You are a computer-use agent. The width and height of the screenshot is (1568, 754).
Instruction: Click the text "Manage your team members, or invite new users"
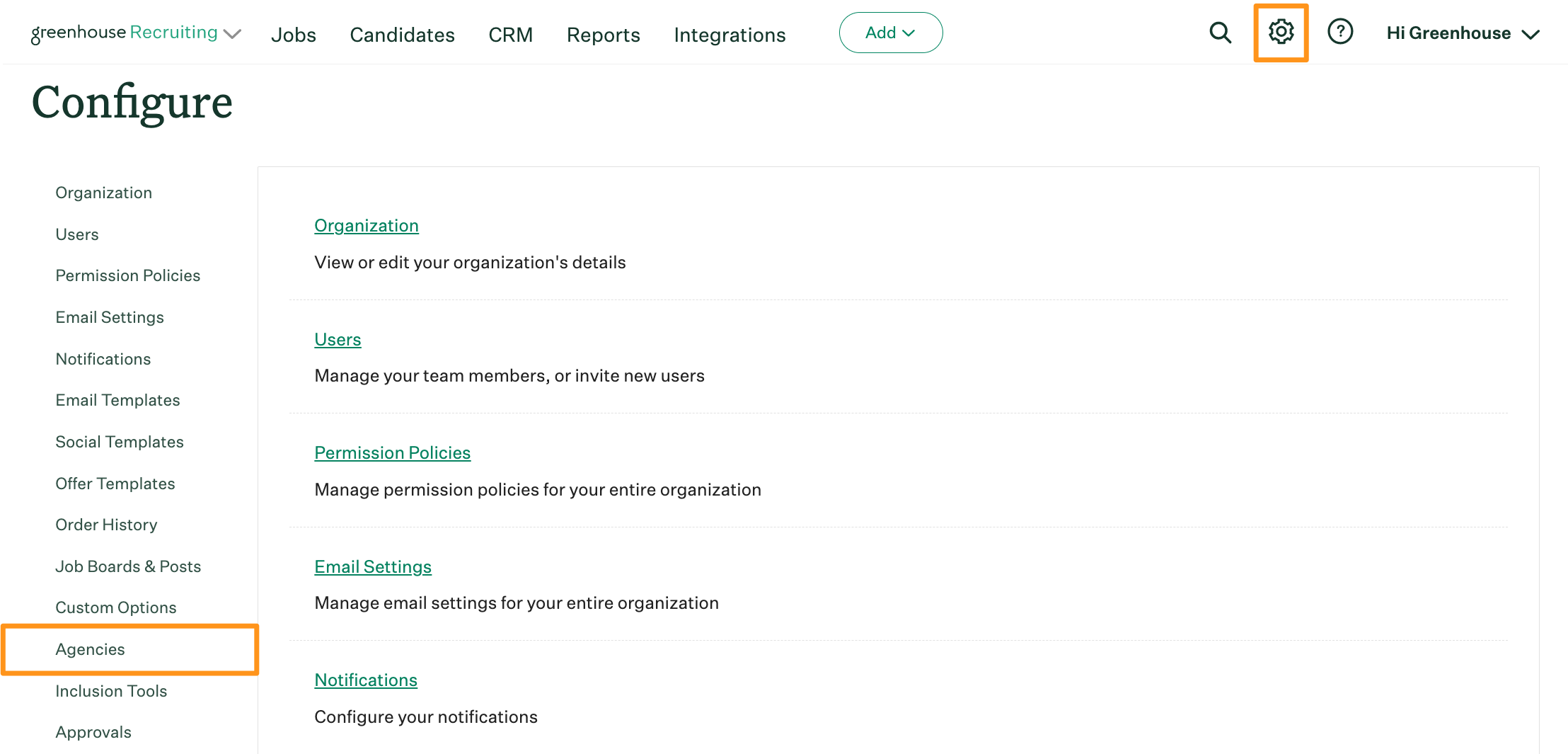tap(509, 376)
